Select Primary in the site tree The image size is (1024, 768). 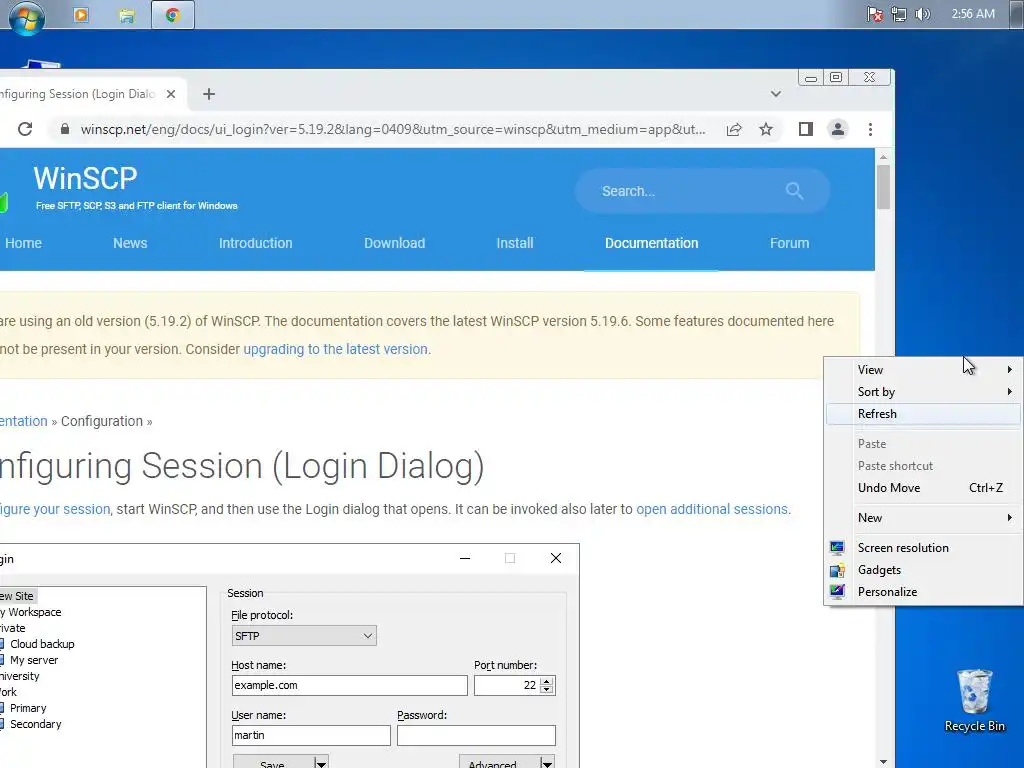(28, 708)
